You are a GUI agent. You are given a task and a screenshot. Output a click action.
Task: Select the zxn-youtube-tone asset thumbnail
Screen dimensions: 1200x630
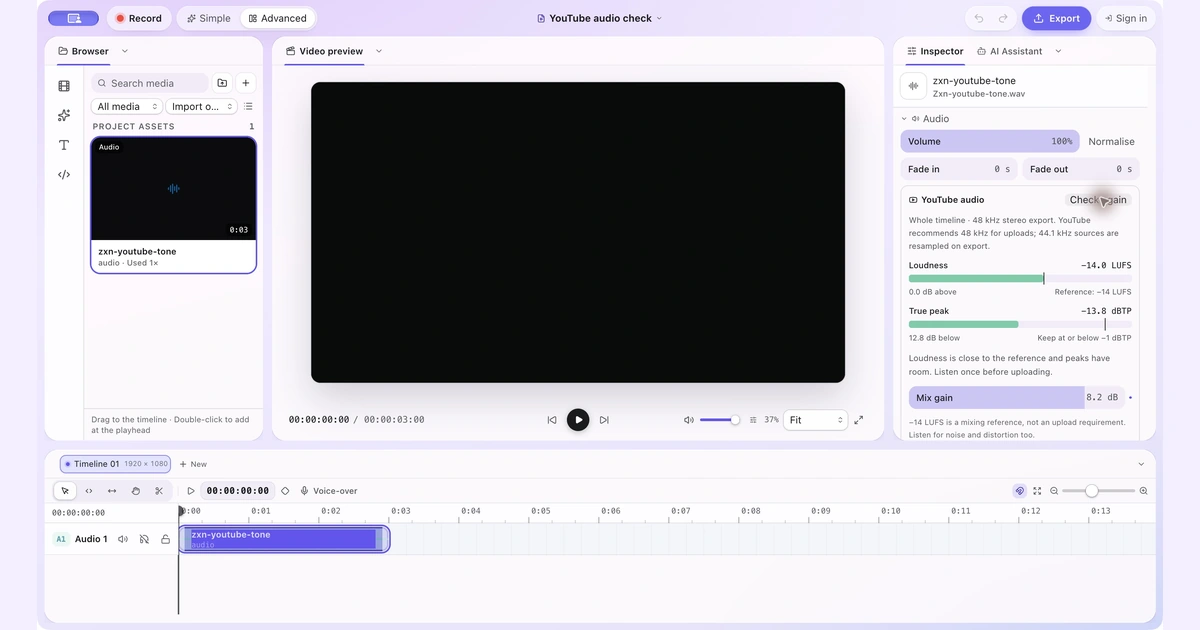(x=174, y=188)
